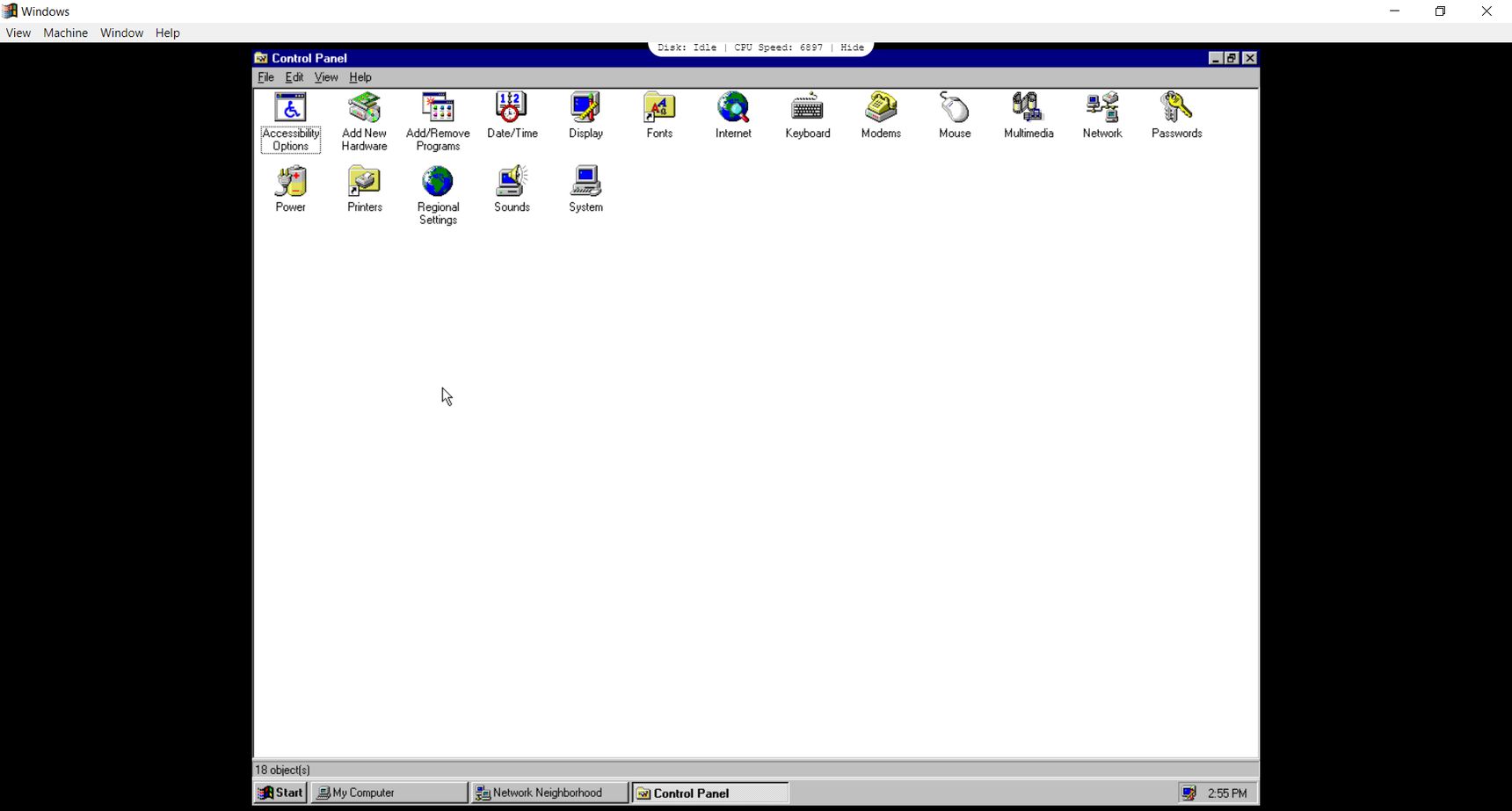Click the Control Panel title bar icon
This screenshot has width=1512, height=811.
(261, 58)
